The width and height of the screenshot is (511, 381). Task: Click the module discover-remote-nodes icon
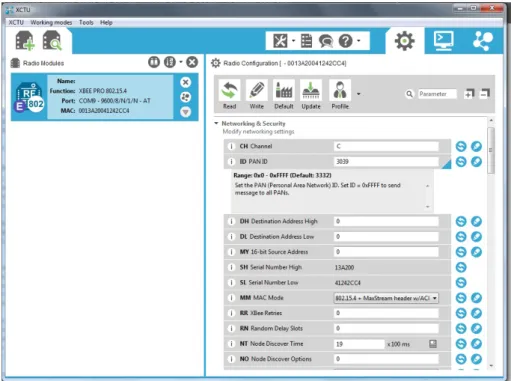click(186, 97)
